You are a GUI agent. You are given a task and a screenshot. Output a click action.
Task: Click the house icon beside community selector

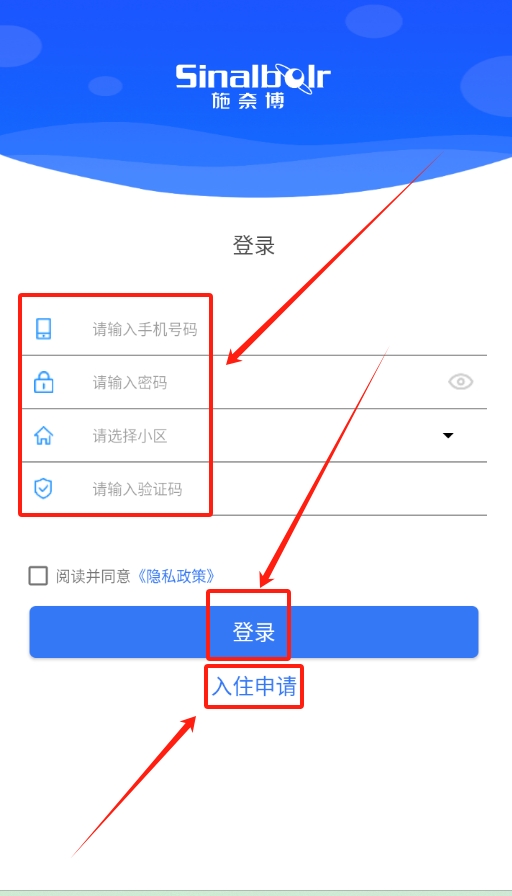[43, 435]
